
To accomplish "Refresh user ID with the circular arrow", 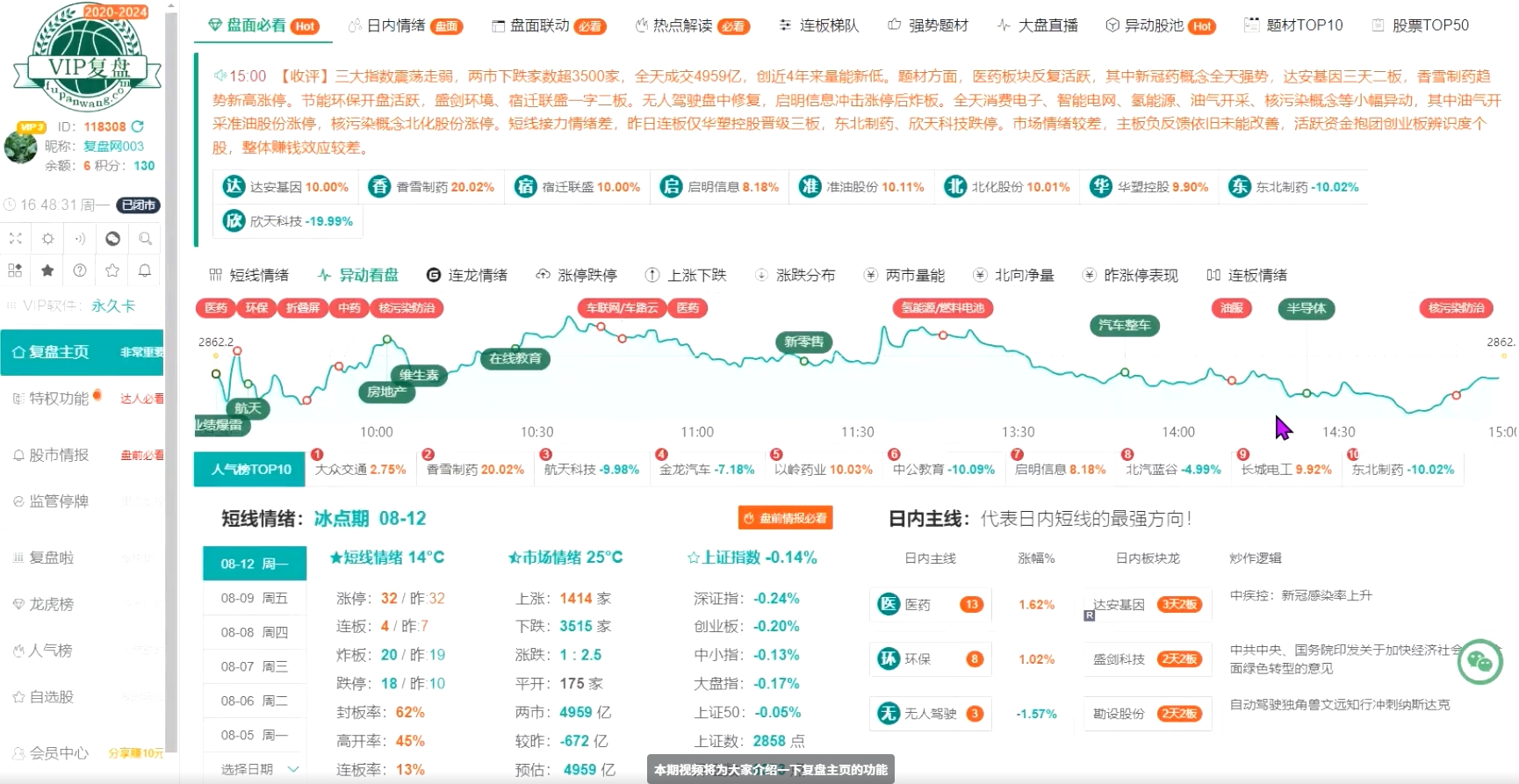I will click(x=138, y=126).
